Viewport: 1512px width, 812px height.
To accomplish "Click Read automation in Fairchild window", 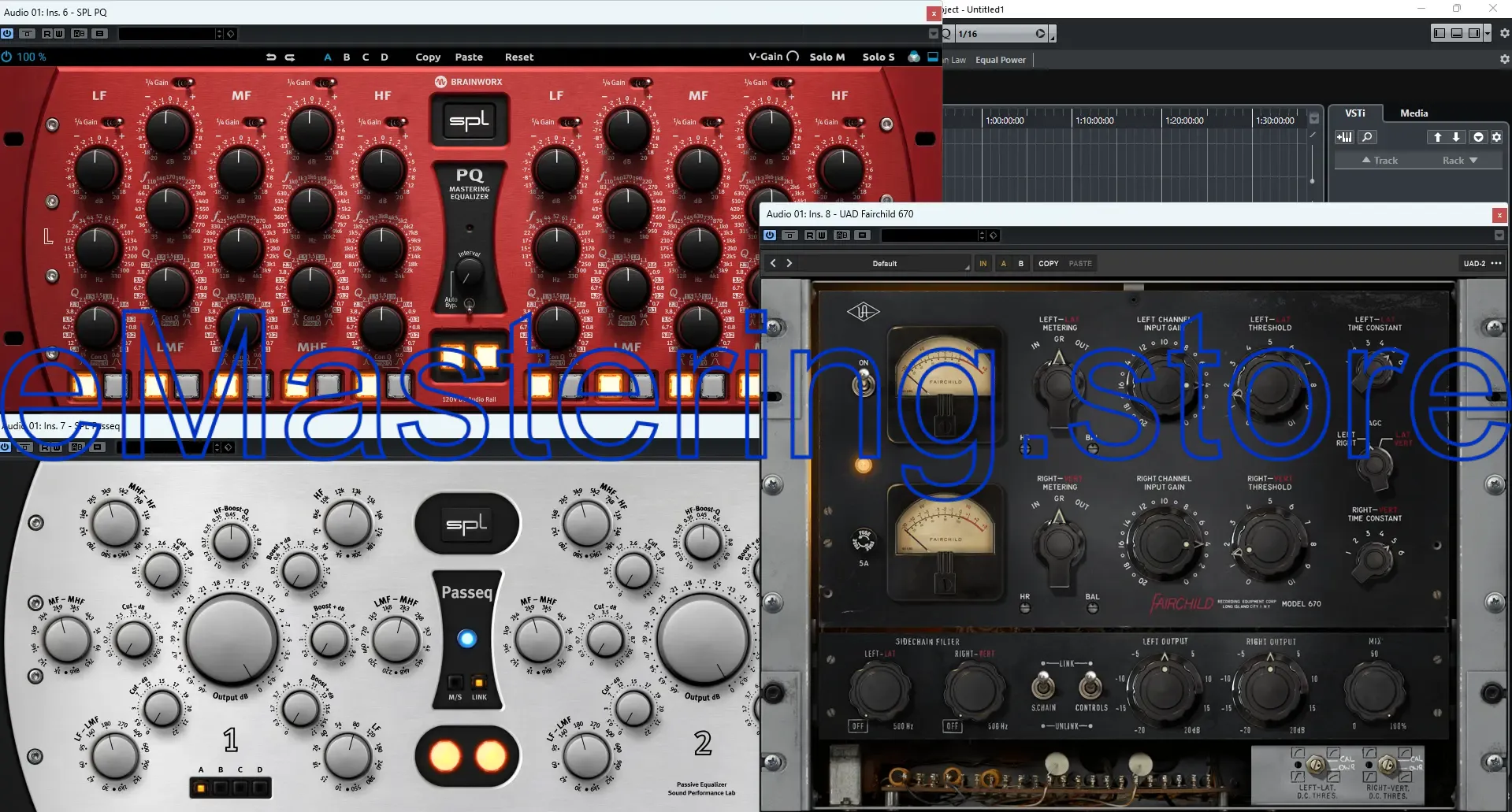I will click(810, 235).
